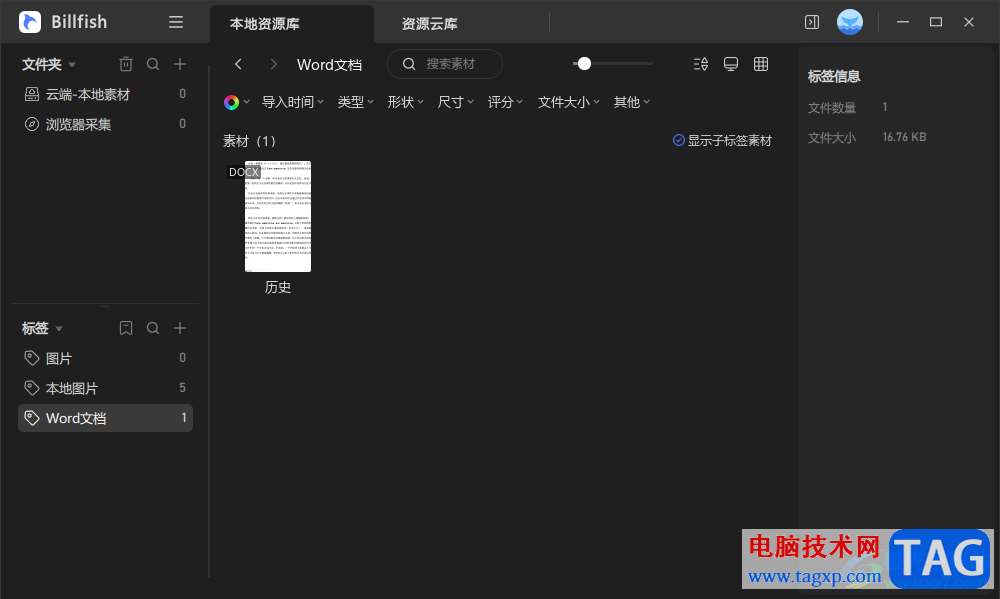Close the Billfish window
This screenshot has height=599, width=1000.
(969, 22)
